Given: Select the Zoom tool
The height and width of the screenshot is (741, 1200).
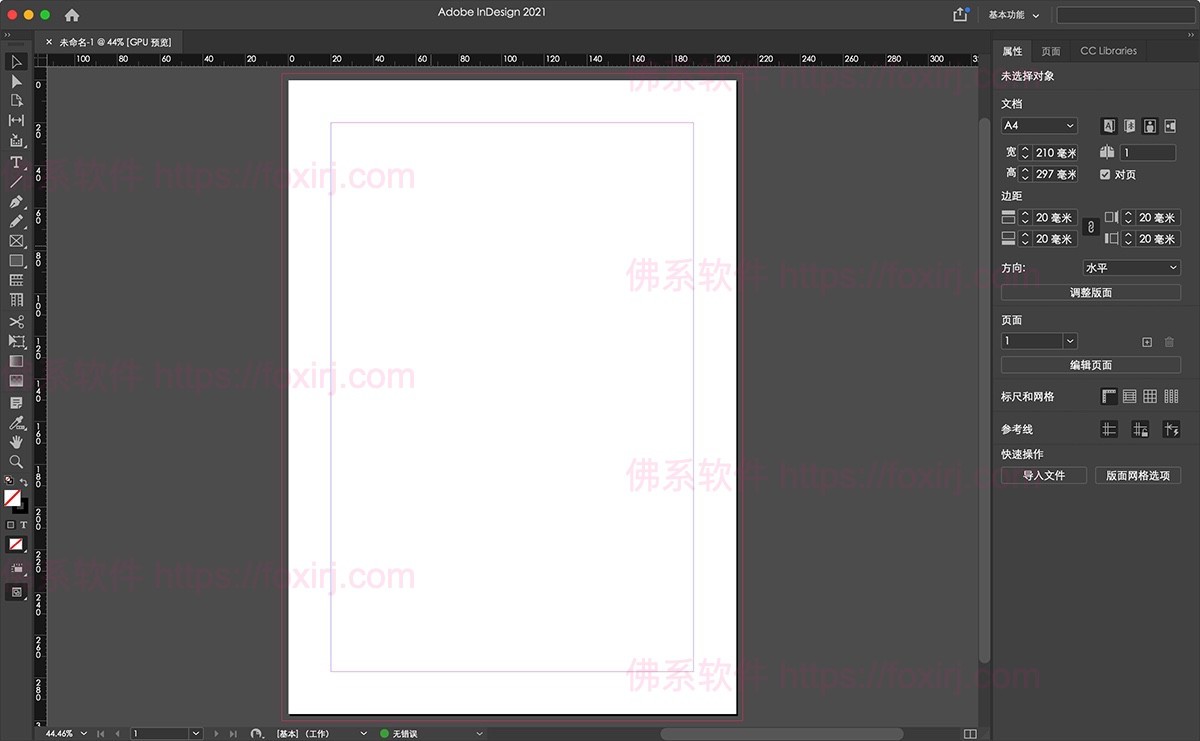Looking at the screenshot, I should [16, 461].
